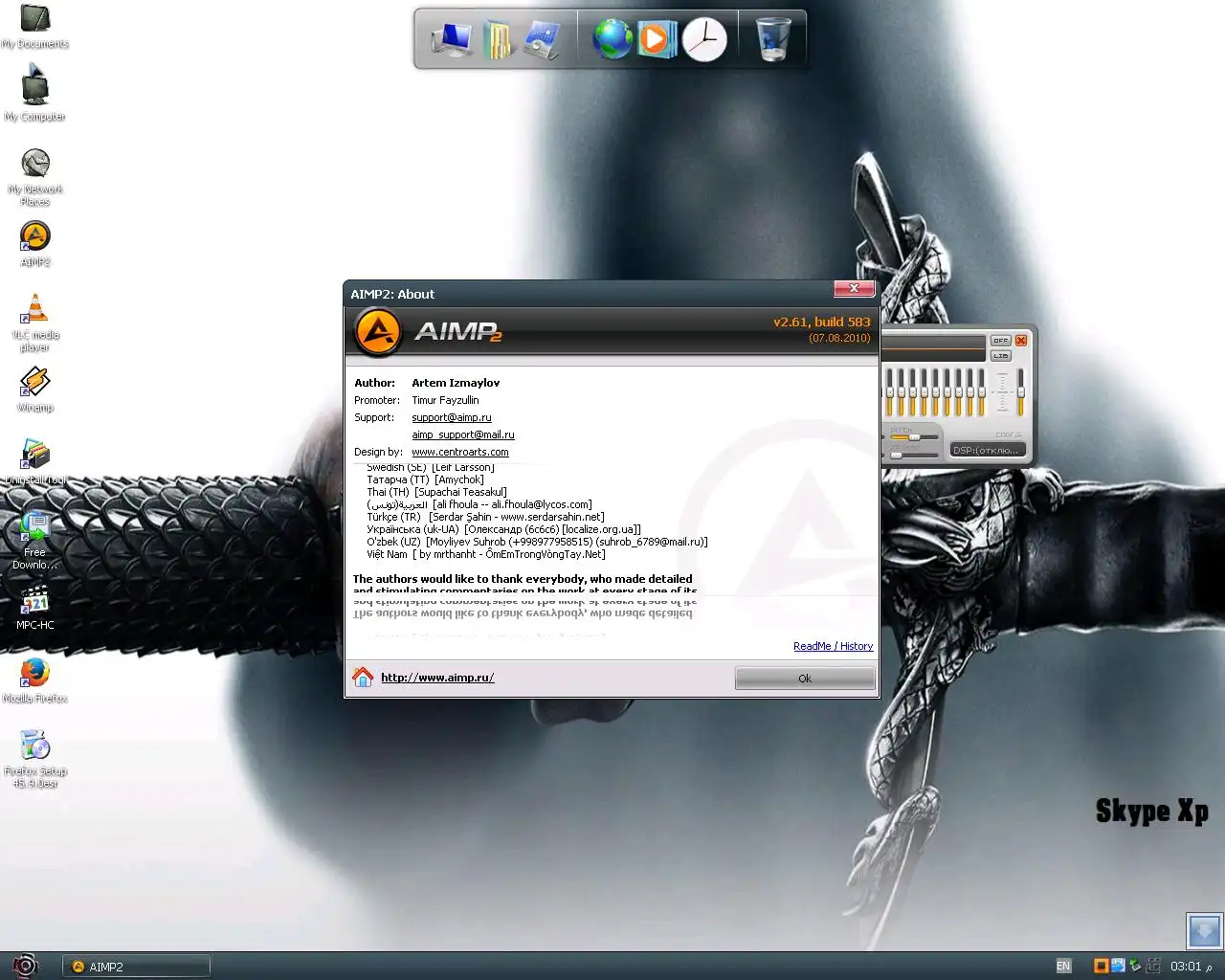Toggle the equalizer OFF button
This screenshot has height=980, width=1225.
[1000, 341]
